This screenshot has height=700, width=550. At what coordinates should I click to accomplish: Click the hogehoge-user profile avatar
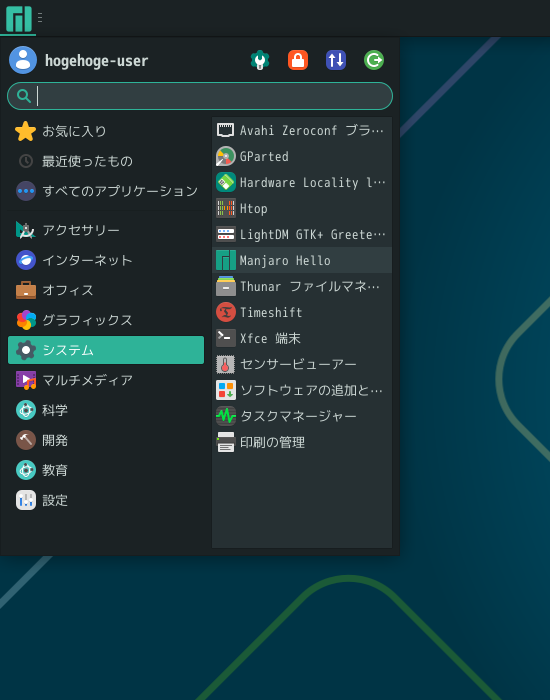(23, 60)
